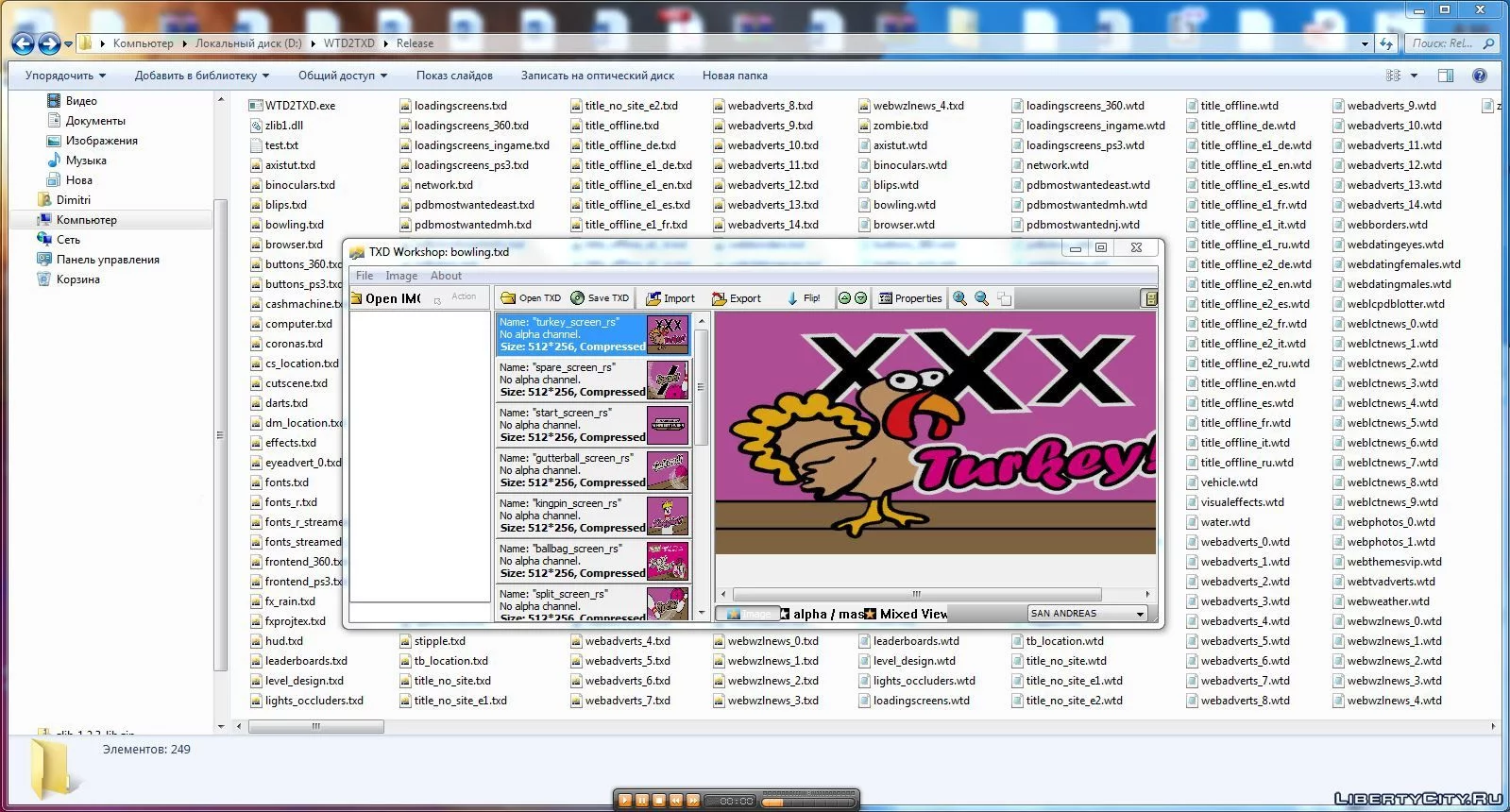This screenshot has height=812, width=1510.
Task: Click Показ слайдов button
Action: pos(454,76)
